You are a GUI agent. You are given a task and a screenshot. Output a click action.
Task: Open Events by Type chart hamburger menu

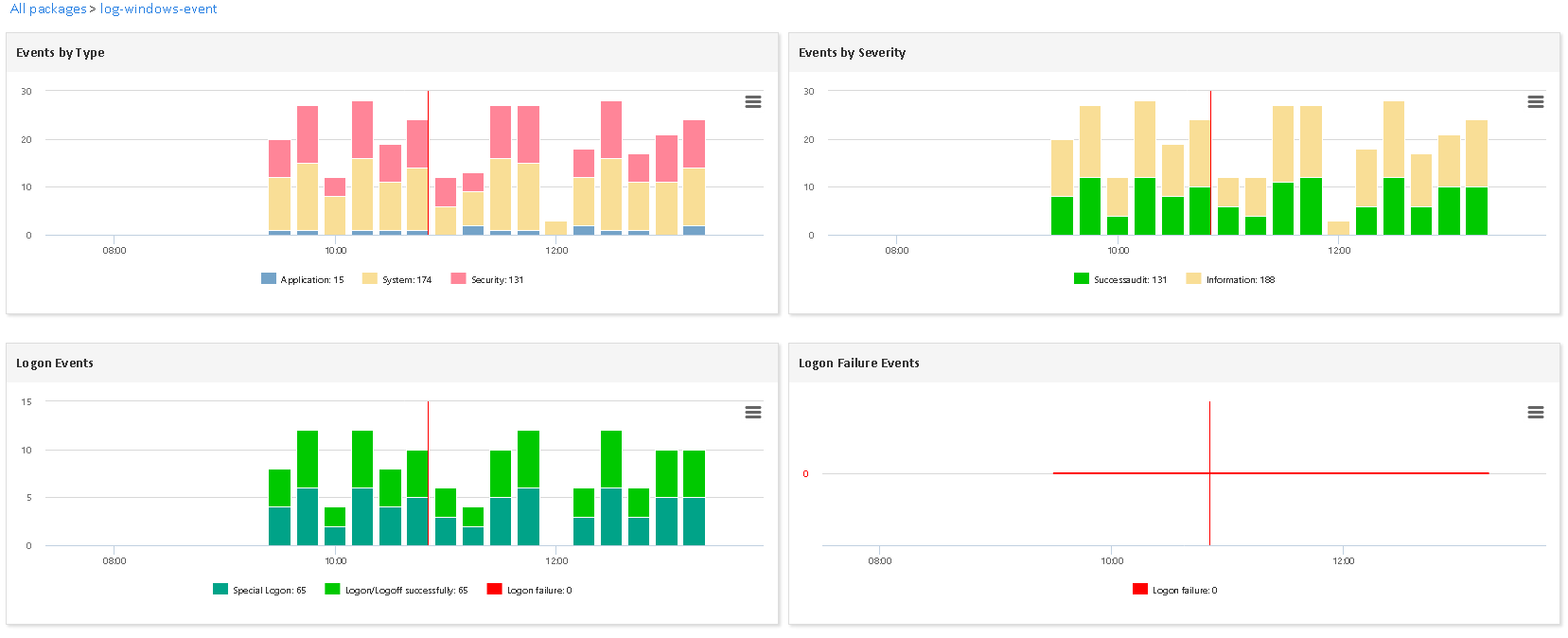(753, 102)
